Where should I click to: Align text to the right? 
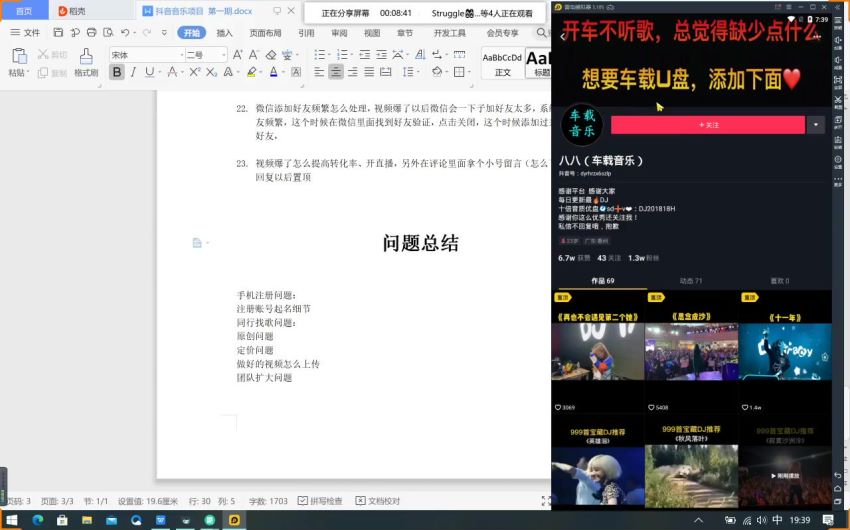pos(352,72)
